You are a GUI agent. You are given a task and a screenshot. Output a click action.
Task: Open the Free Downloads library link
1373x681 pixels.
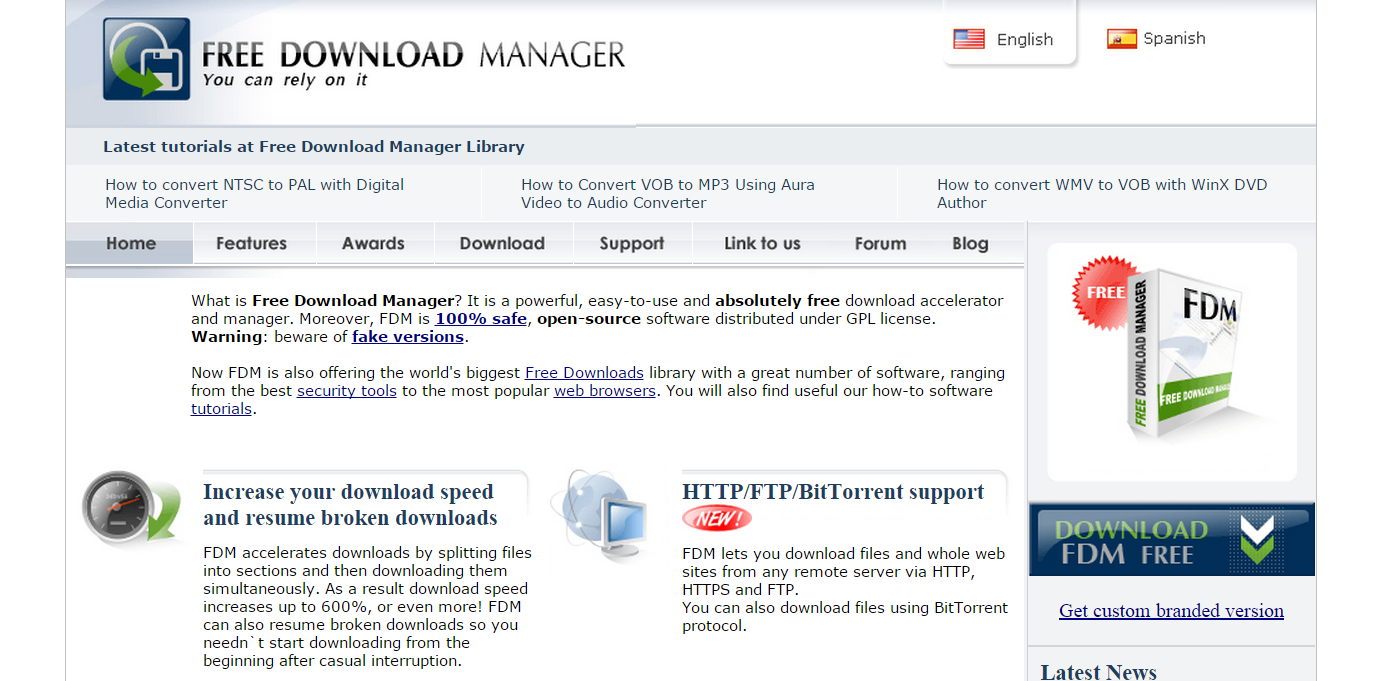coord(584,373)
